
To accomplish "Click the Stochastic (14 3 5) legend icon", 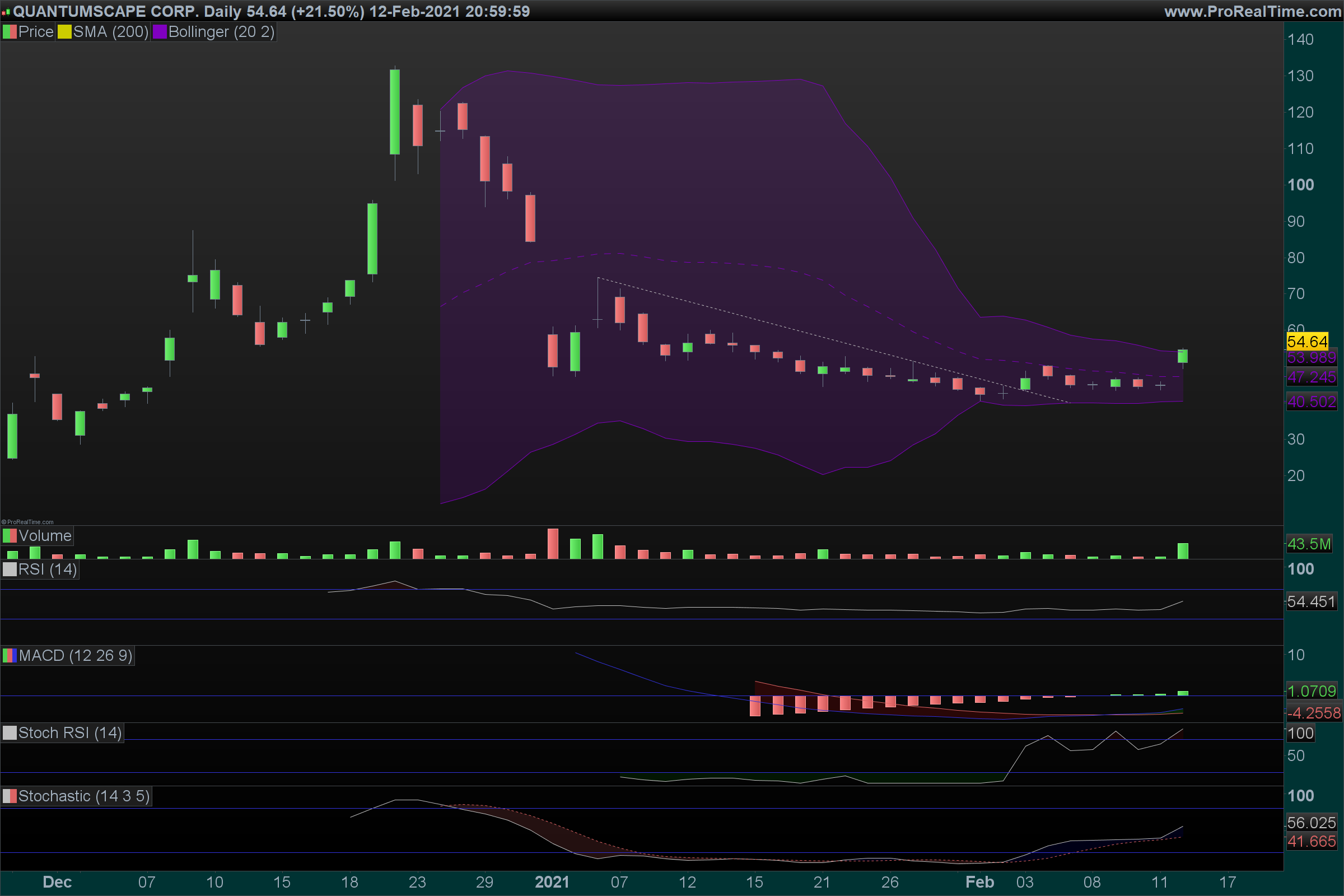I will (x=10, y=796).
